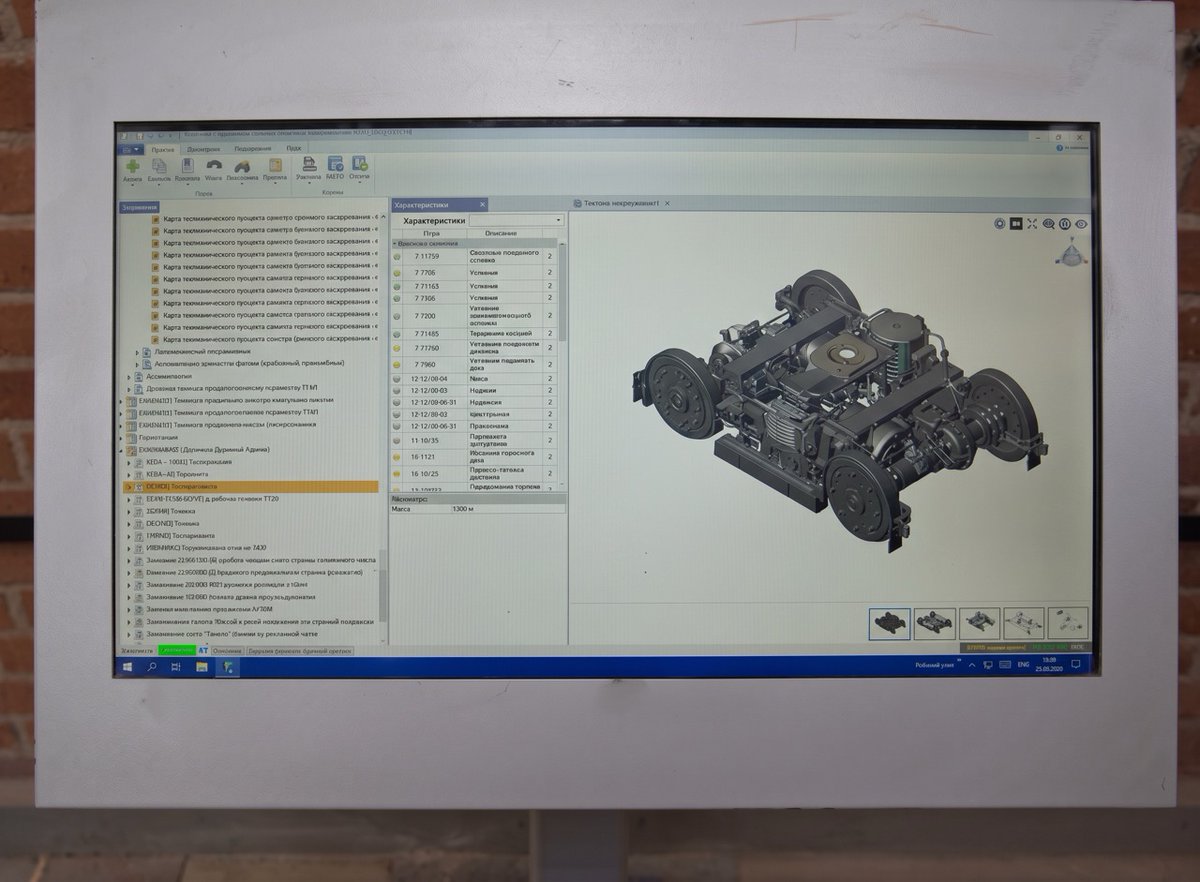
Task: Switch to the fourth ribbon tab
Action: 293,148
